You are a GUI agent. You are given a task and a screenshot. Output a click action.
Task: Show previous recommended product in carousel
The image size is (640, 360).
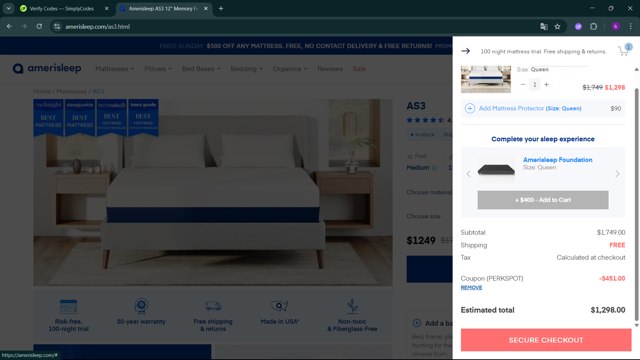point(468,174)
